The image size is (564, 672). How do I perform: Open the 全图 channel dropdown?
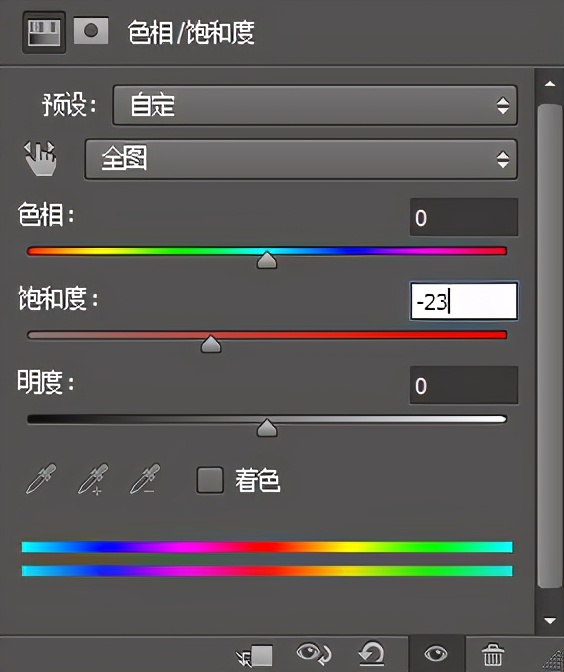pos(301,159)
